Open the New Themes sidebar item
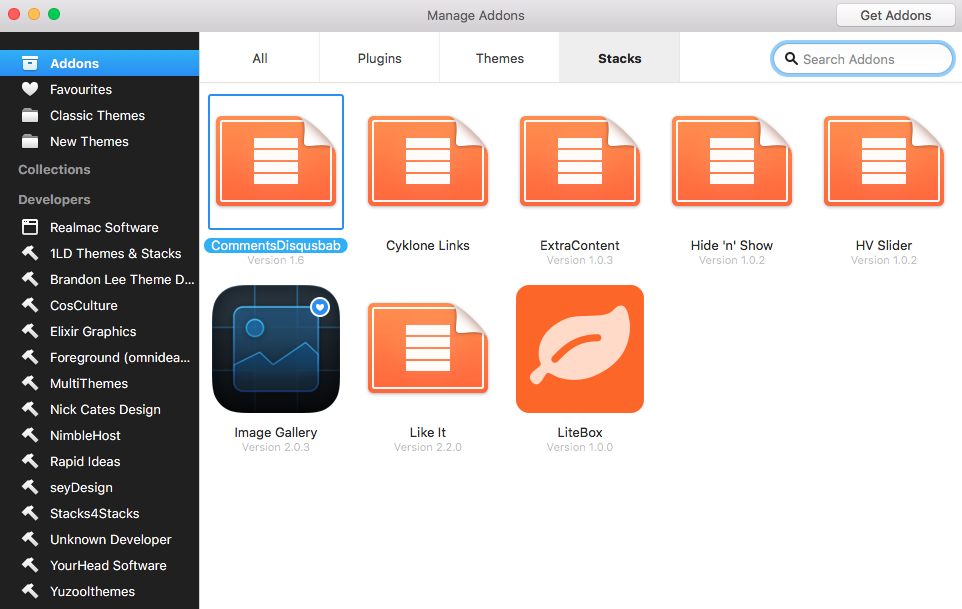 point(99,141)
